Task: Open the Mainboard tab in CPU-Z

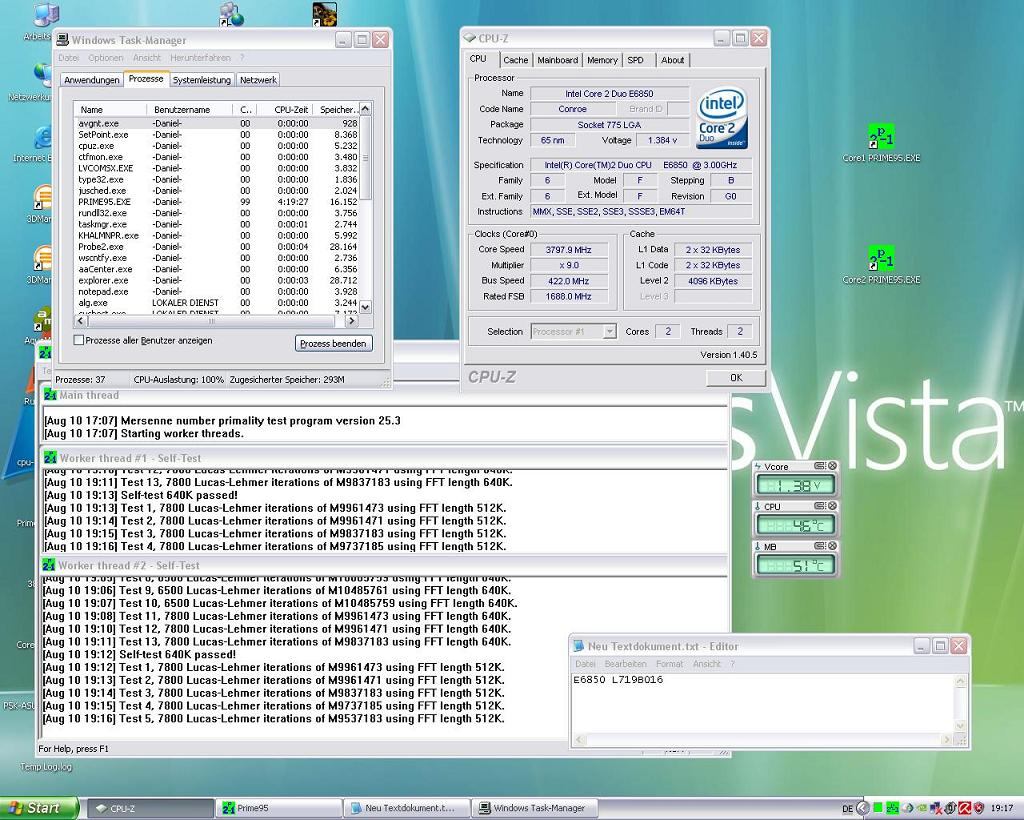Action: click(x=557, y=60)
